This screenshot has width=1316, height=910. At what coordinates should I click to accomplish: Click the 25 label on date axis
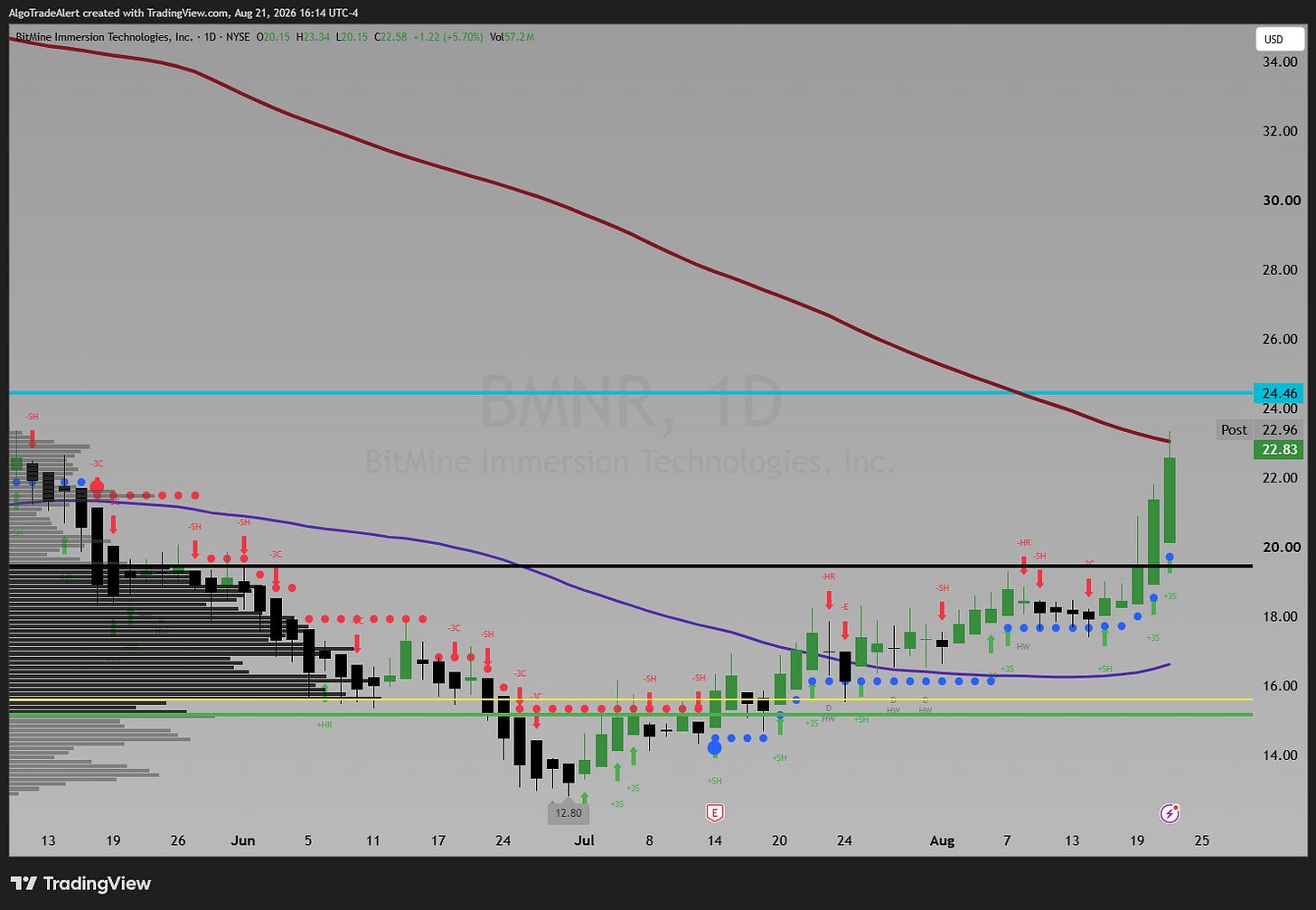pyautogui.click(x=1201, y=841)
